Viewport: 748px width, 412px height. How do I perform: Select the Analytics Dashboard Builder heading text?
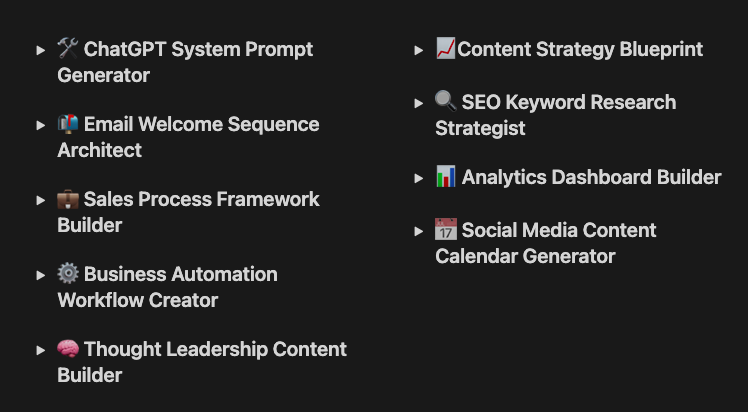pyautogui.click(x=592, y=177)
